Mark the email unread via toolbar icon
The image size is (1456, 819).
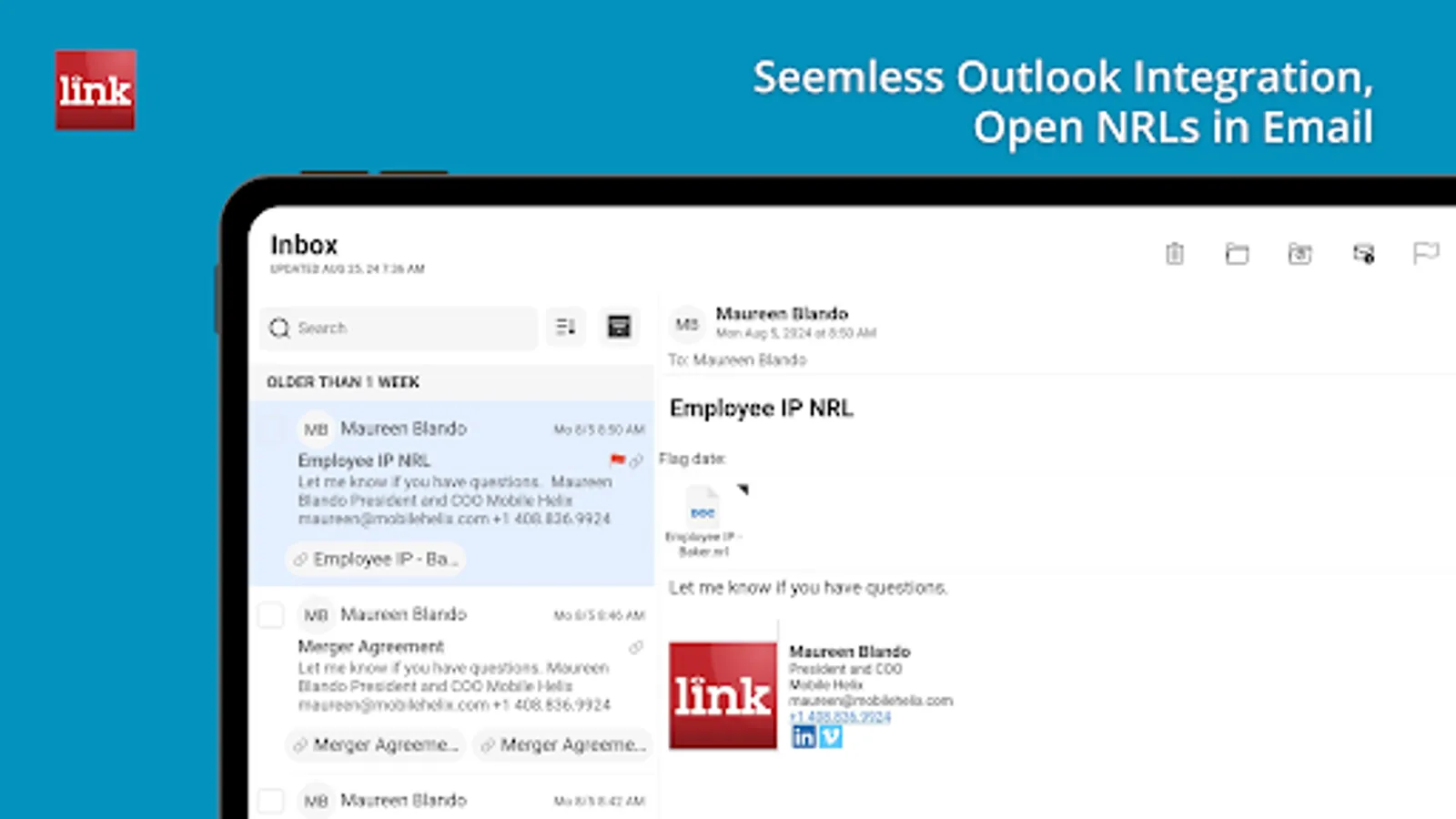(1363, 254)
